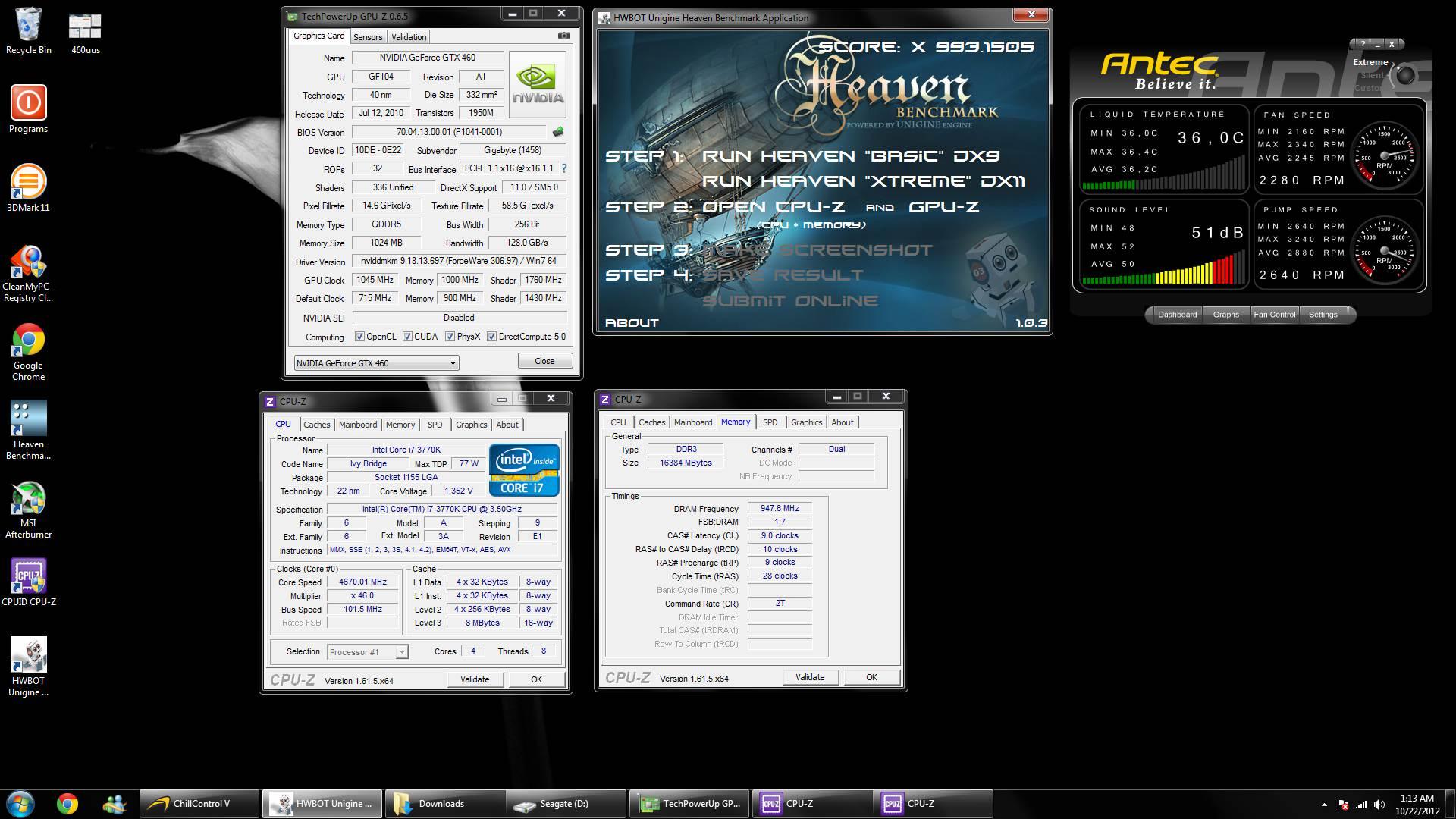Click Validate in the right CPU-Z window
Image resolution: width=1456 pixels, height=819 pixels.
tap(810, 677)
